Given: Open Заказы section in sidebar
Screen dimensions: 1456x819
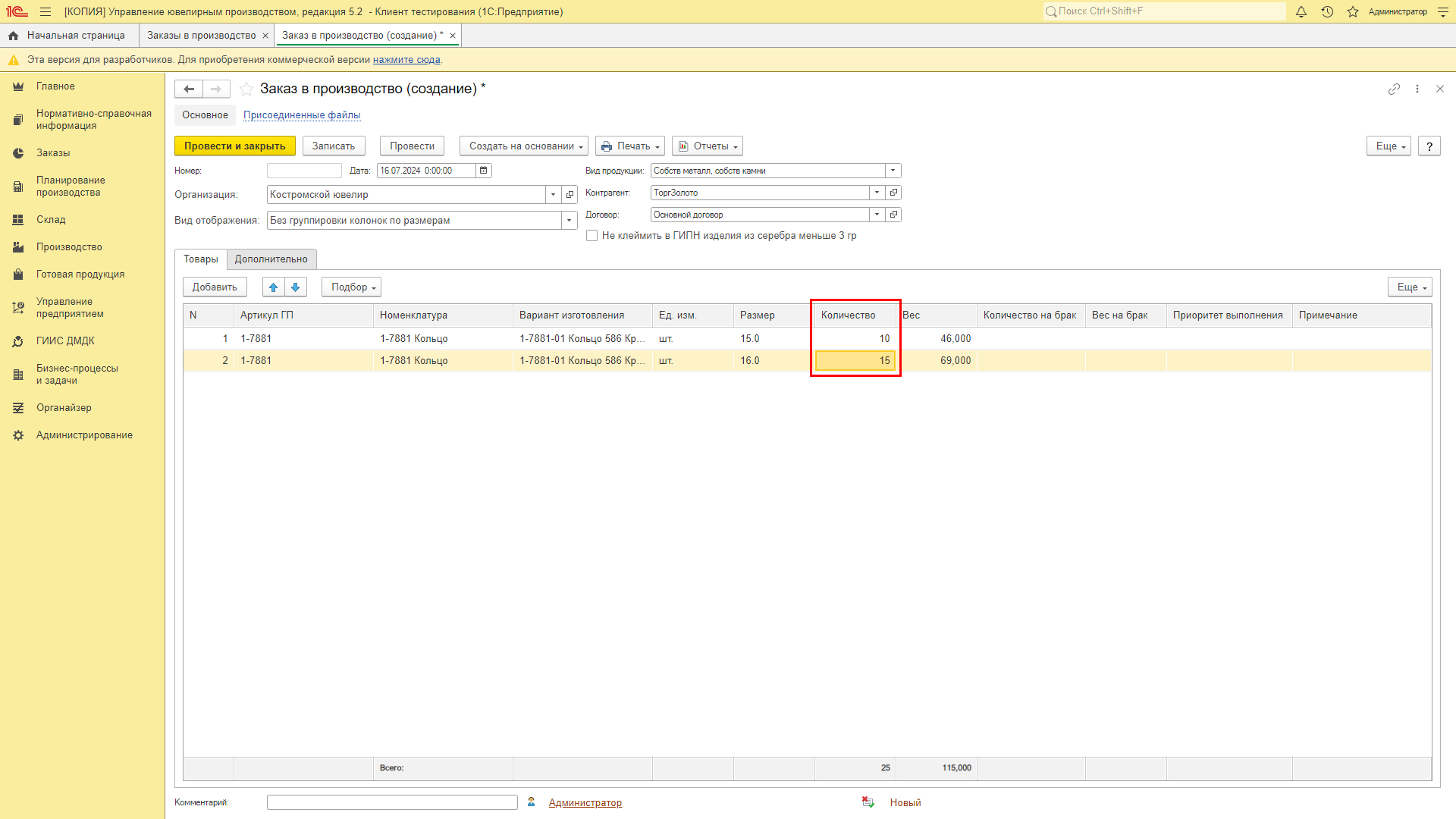Looking at the screenshot, I should tap(53, 153).
